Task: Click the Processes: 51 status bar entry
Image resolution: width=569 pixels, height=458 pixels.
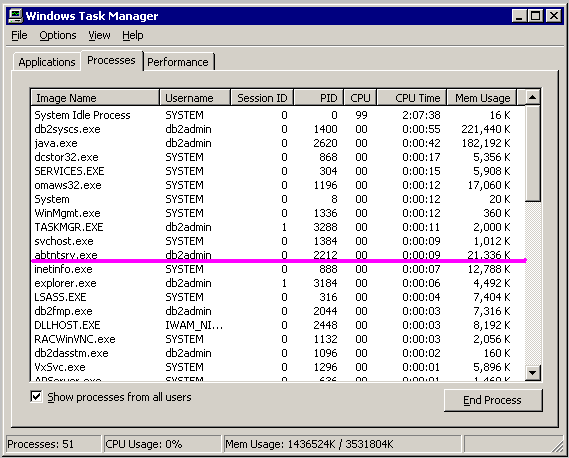Action: (53, 444)
